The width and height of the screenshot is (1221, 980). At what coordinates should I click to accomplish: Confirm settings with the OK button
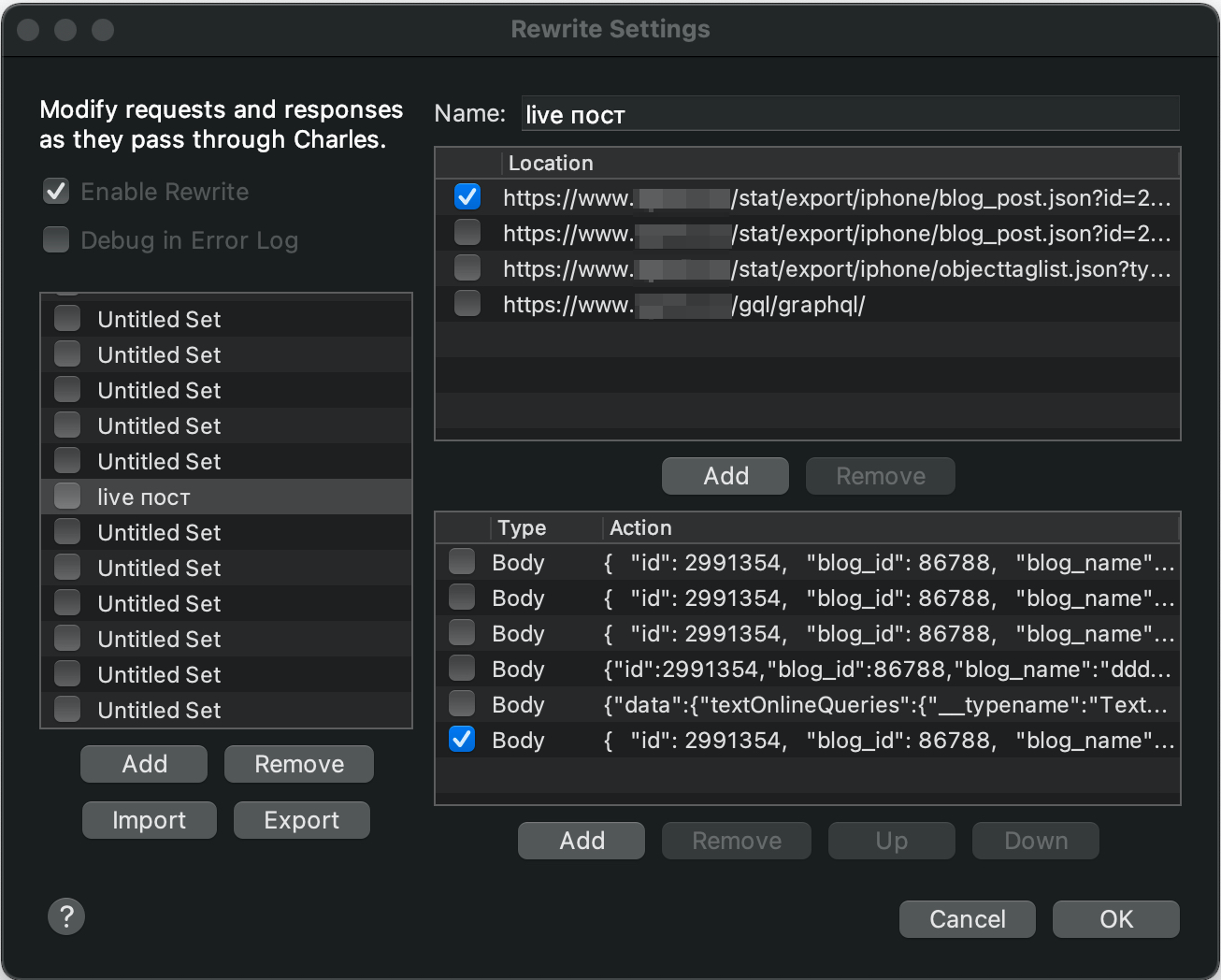point(1116,919)
